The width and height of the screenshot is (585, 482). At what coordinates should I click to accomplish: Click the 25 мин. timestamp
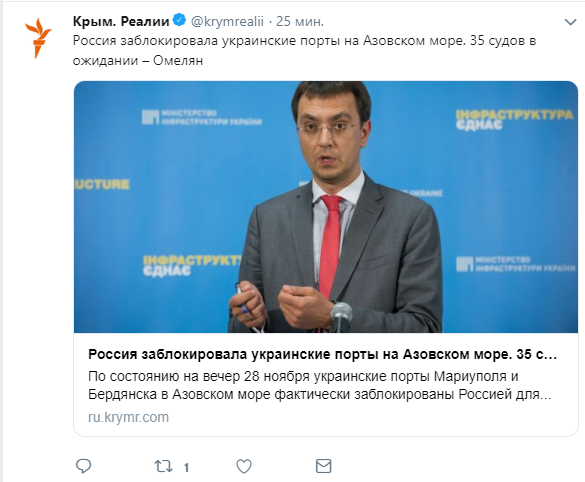pos(300,21)
